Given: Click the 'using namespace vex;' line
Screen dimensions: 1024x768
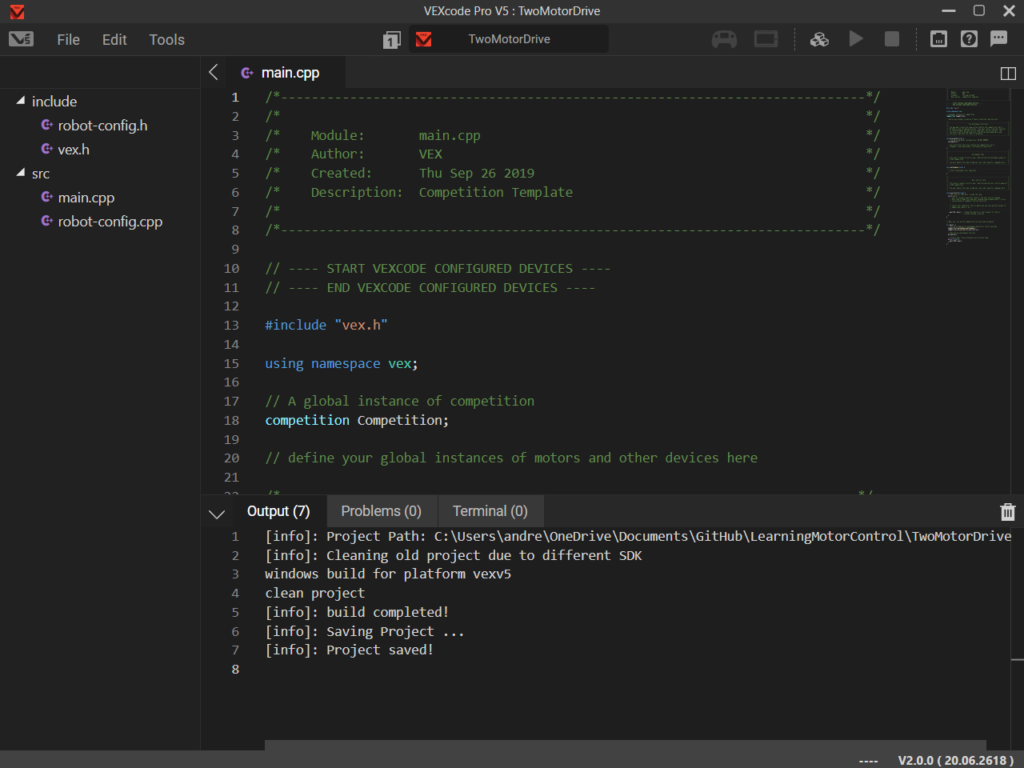Looking at the screenshot, I should click(x=341, y=364).
